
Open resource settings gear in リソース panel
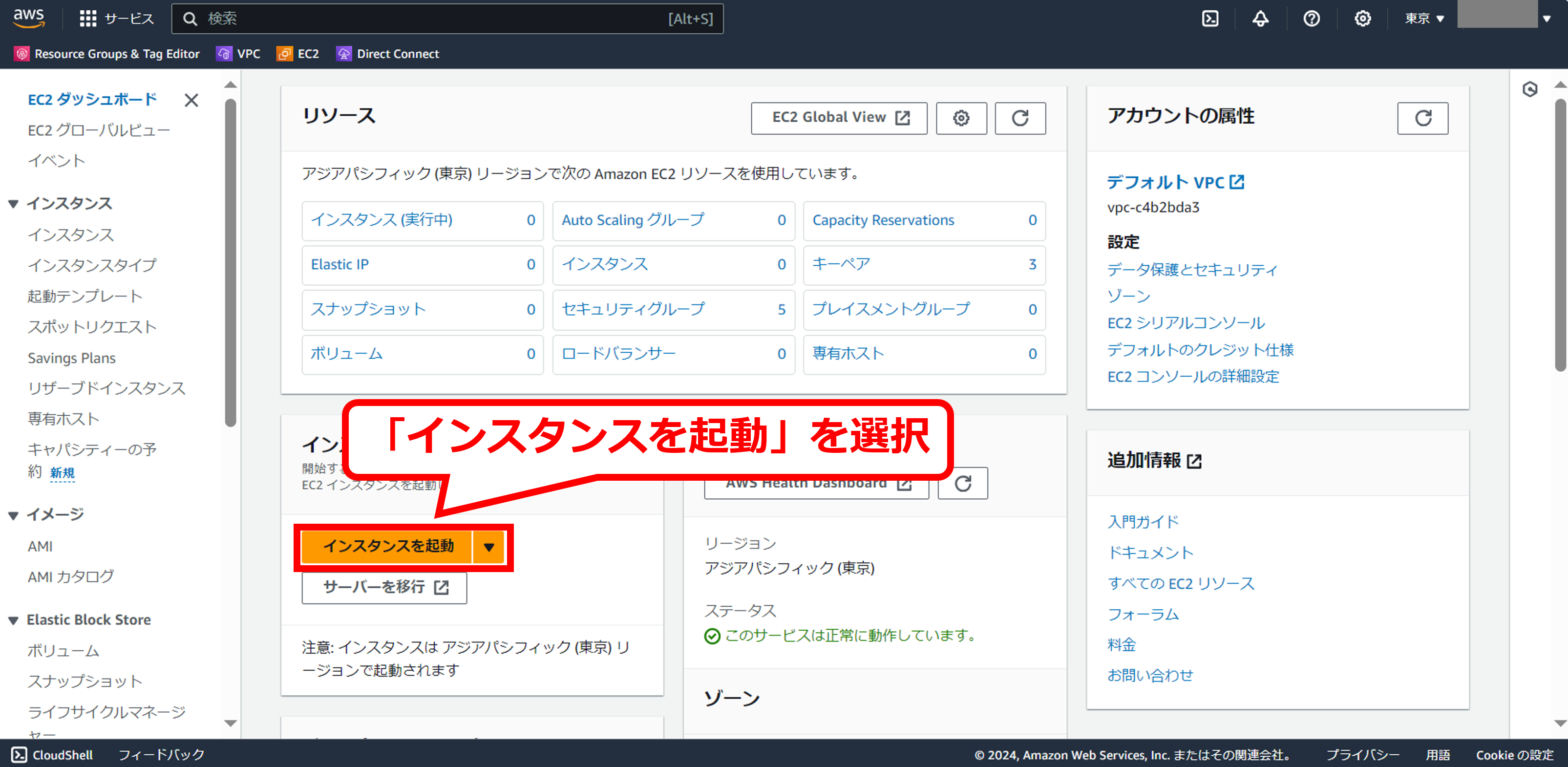tap(960, 118)
